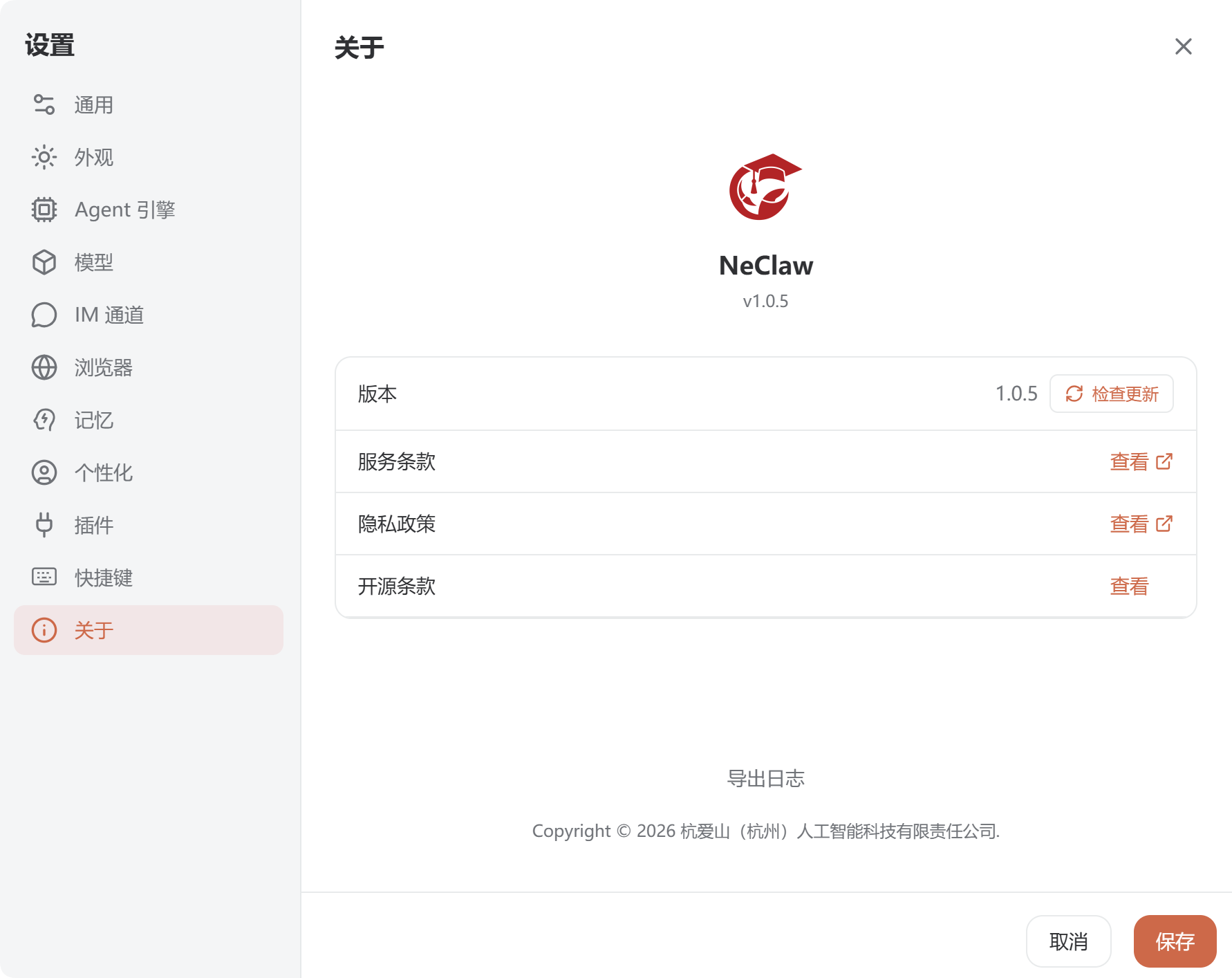The image size is (1232, 978).
Task: Click external link icon for 隐私政策
Action: tap(1164, 524)
